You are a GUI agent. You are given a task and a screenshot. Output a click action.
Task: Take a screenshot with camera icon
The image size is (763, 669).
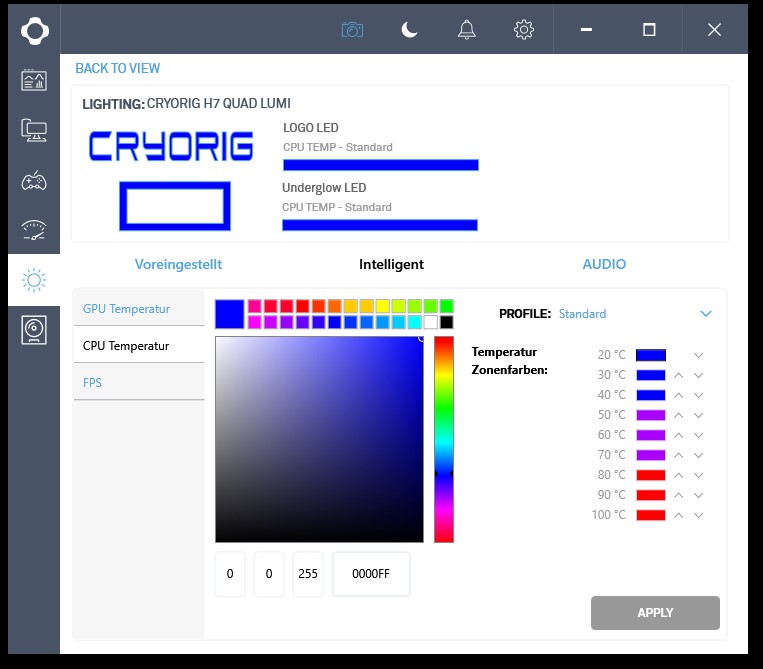tap(352, 30)
